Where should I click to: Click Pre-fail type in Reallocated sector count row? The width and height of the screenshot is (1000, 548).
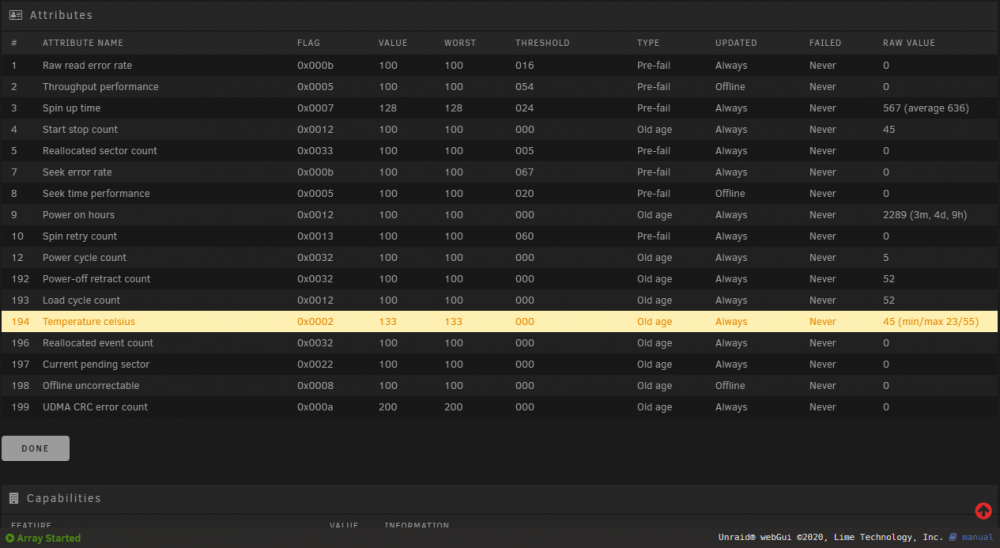tap(654, 151)
